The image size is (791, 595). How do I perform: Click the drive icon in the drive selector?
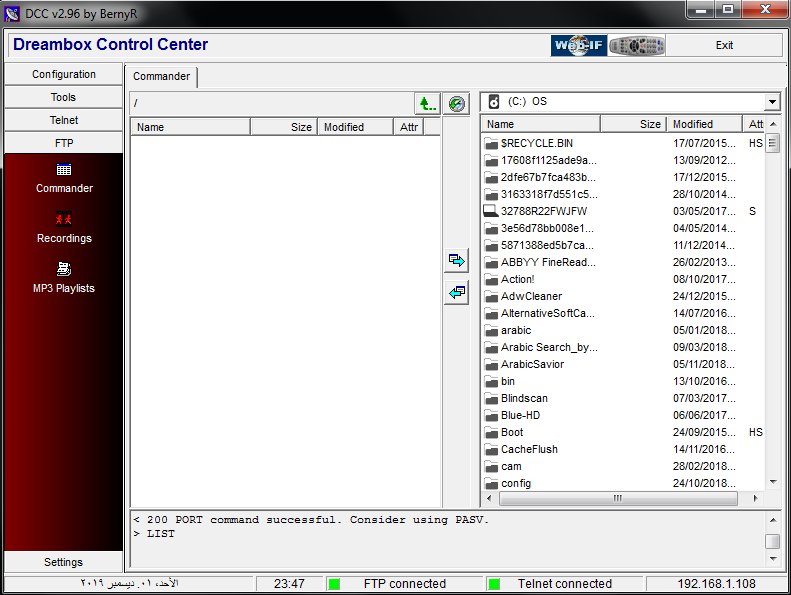(494, 101)
